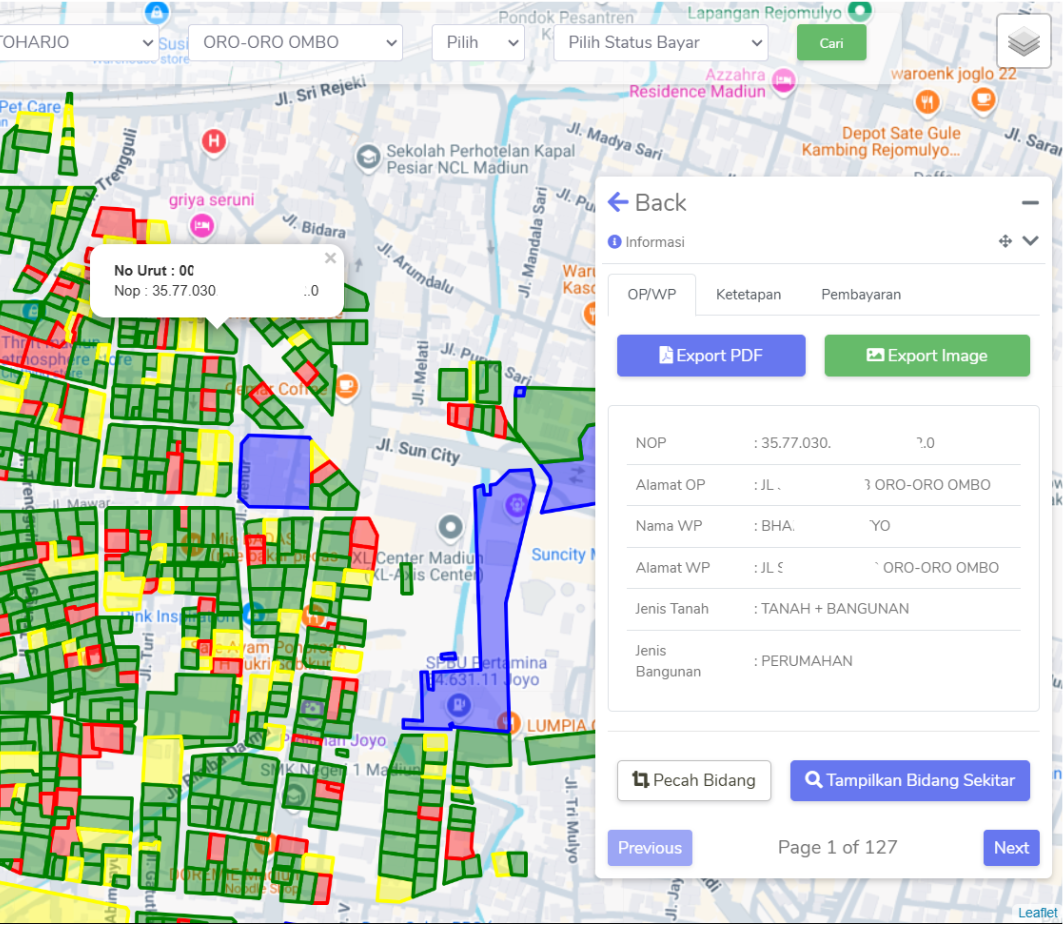Open the TOHARJO district dropdown
The height and width of the screenshot is (927, 1063).
78,42
